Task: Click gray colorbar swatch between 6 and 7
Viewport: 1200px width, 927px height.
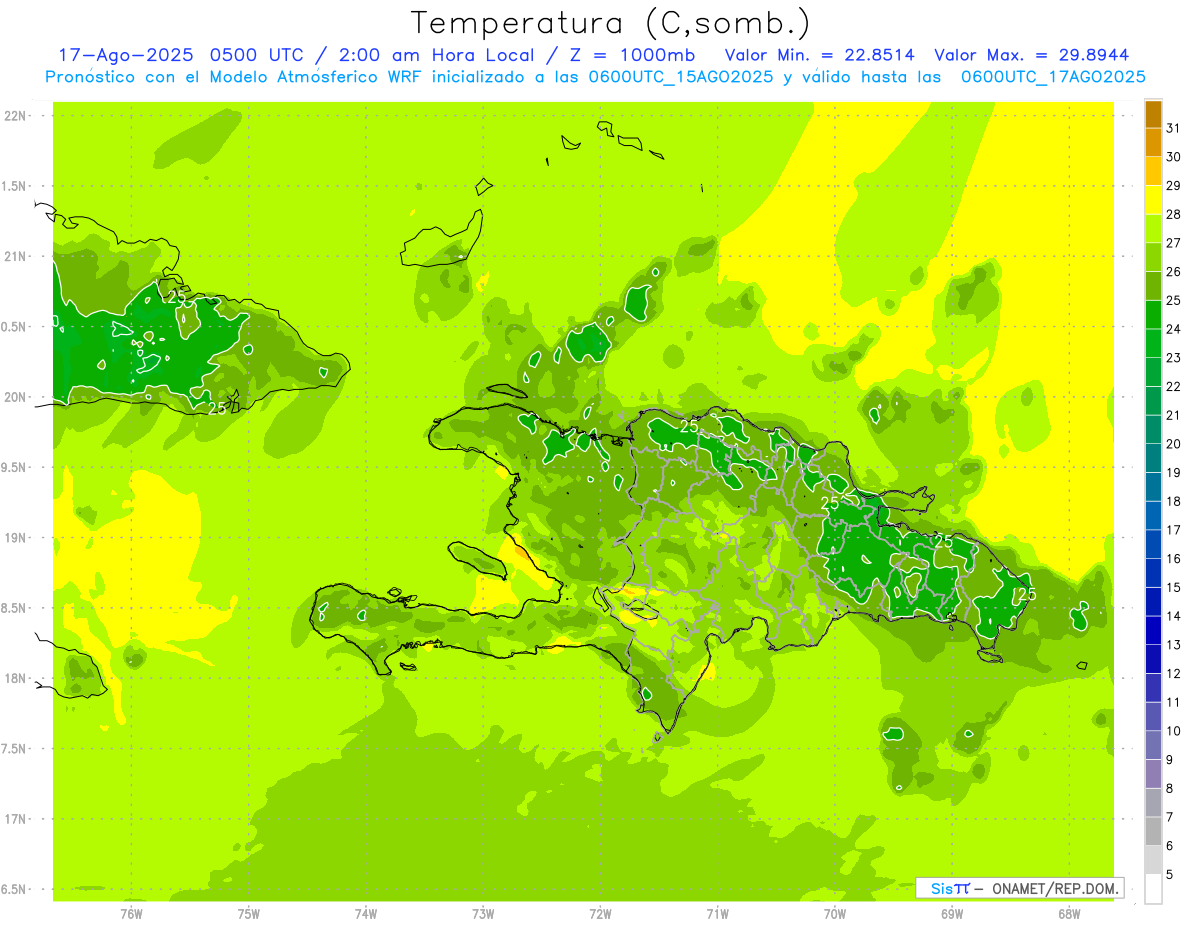Action: coord(1153,831)
